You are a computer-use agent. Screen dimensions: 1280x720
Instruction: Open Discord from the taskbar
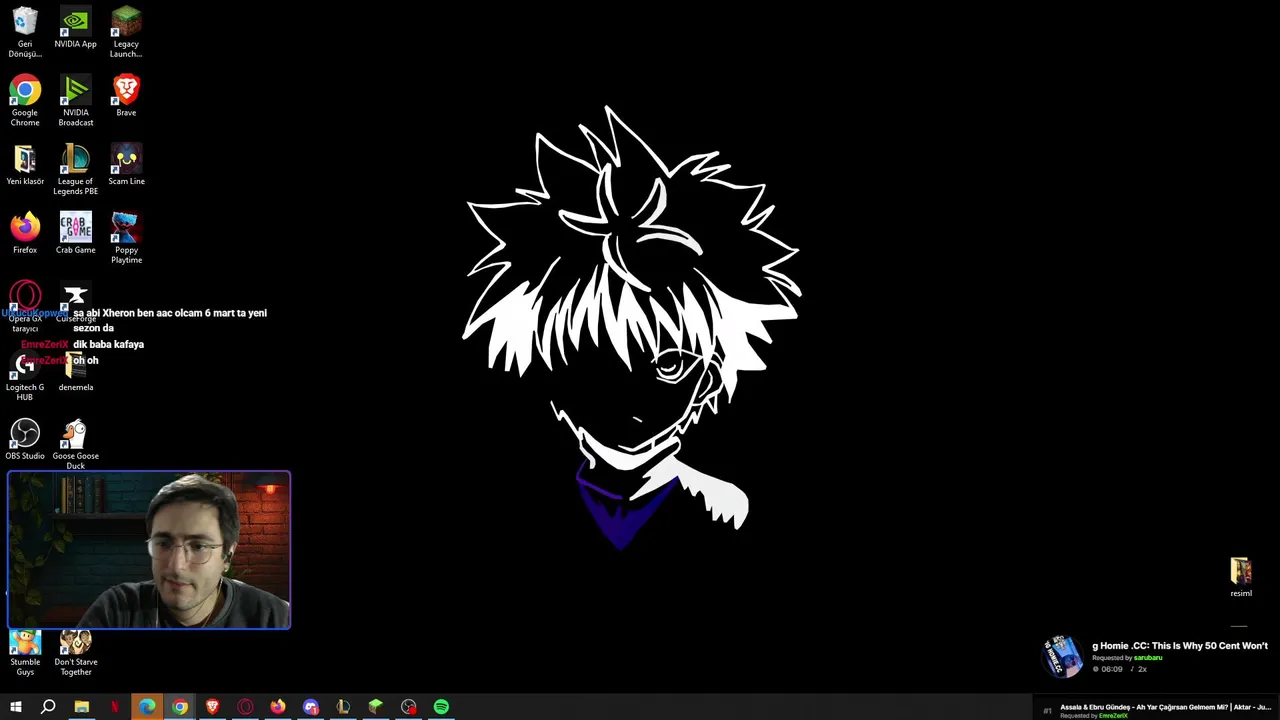point(311,707)
